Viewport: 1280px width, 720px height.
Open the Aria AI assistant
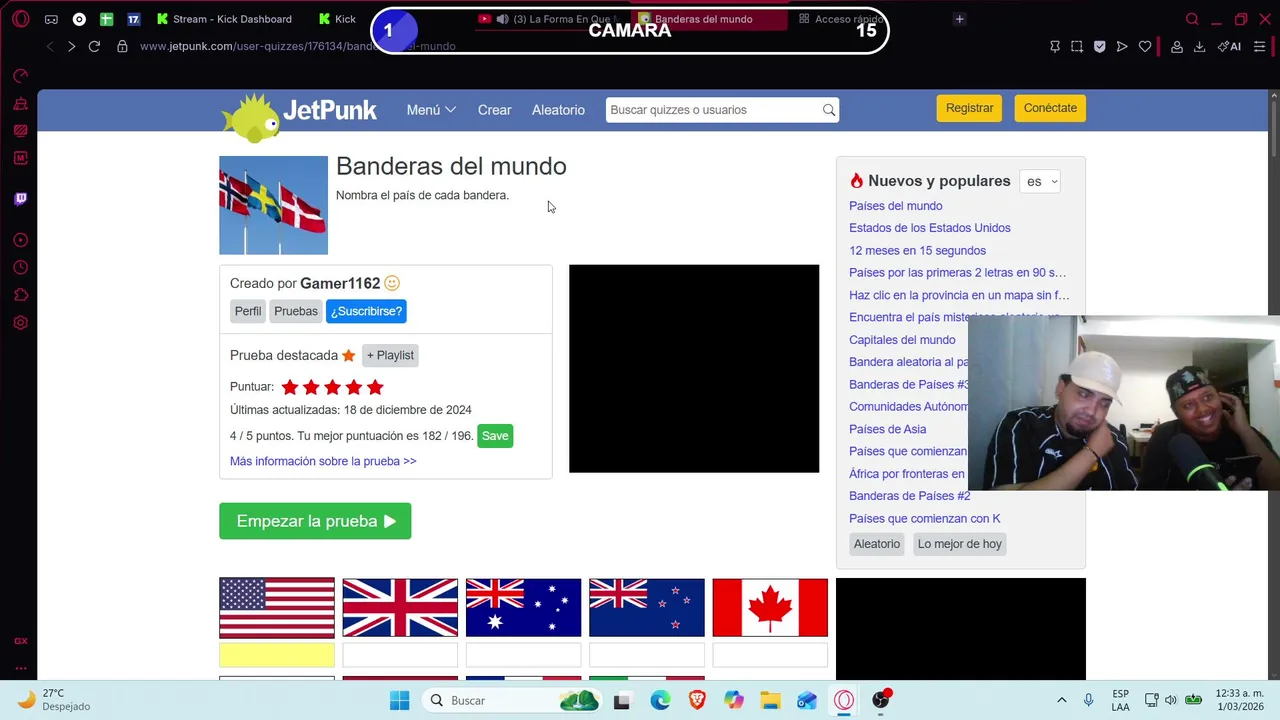click(x=1229, y=46)
